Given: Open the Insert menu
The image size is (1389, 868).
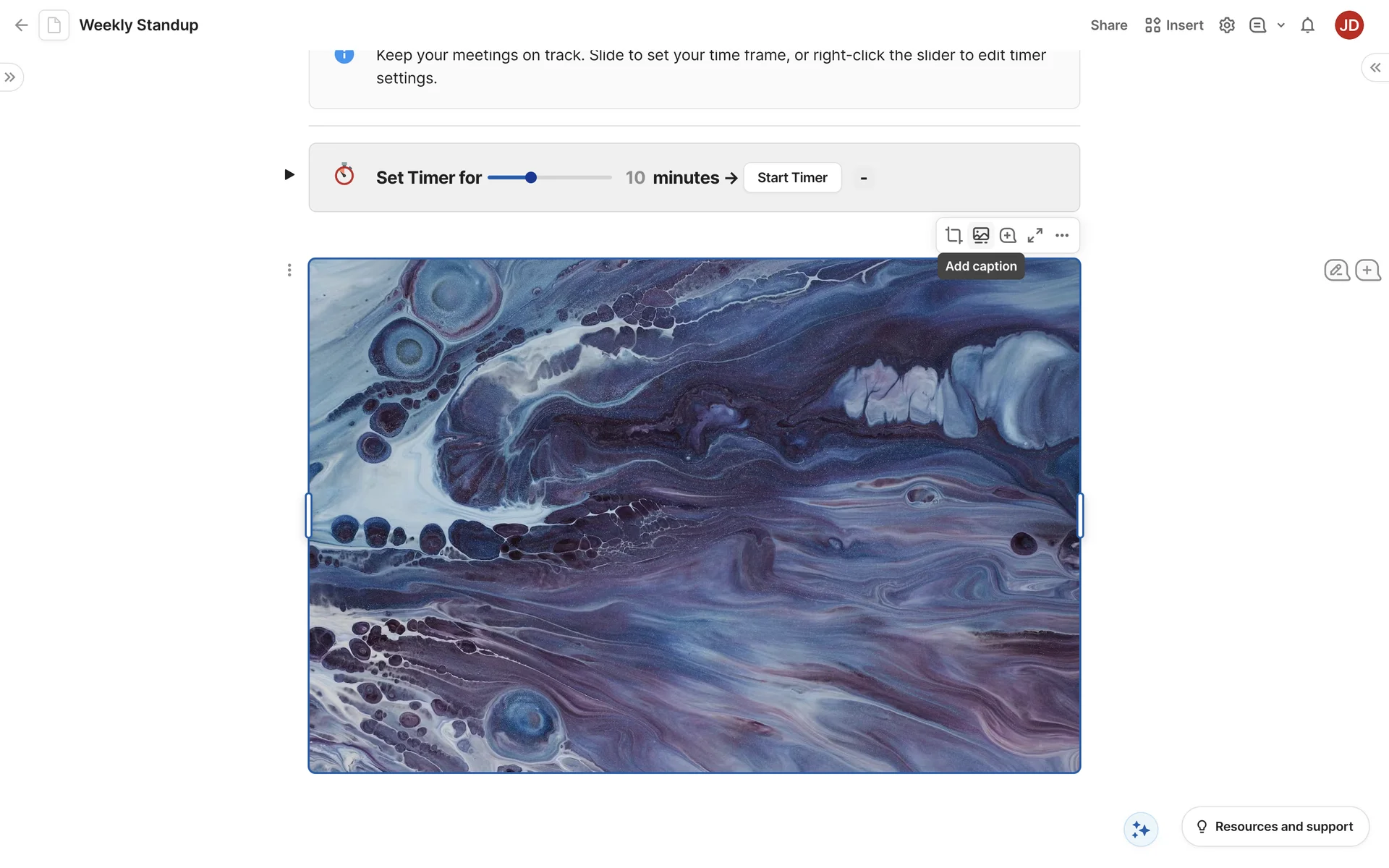Looking at the screenshot, I should 1174,25.
